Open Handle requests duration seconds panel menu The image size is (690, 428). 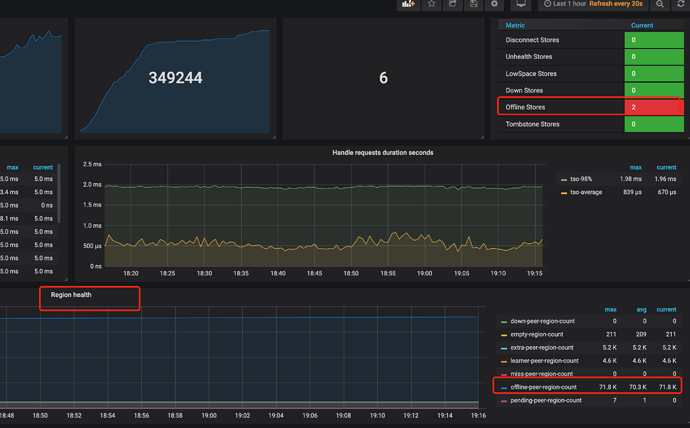[x=383, y=152]
